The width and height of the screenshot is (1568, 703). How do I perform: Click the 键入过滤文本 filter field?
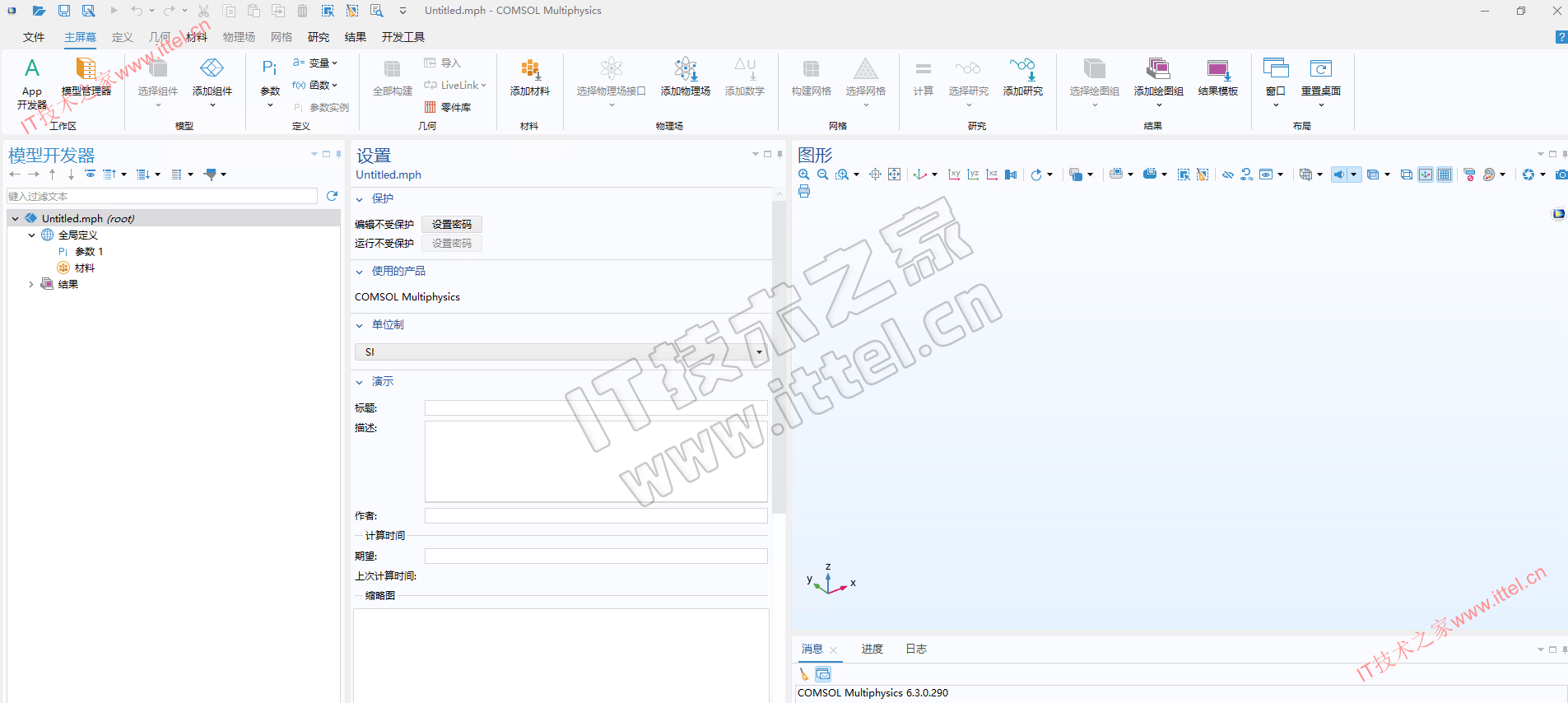(x=162, y=196)
